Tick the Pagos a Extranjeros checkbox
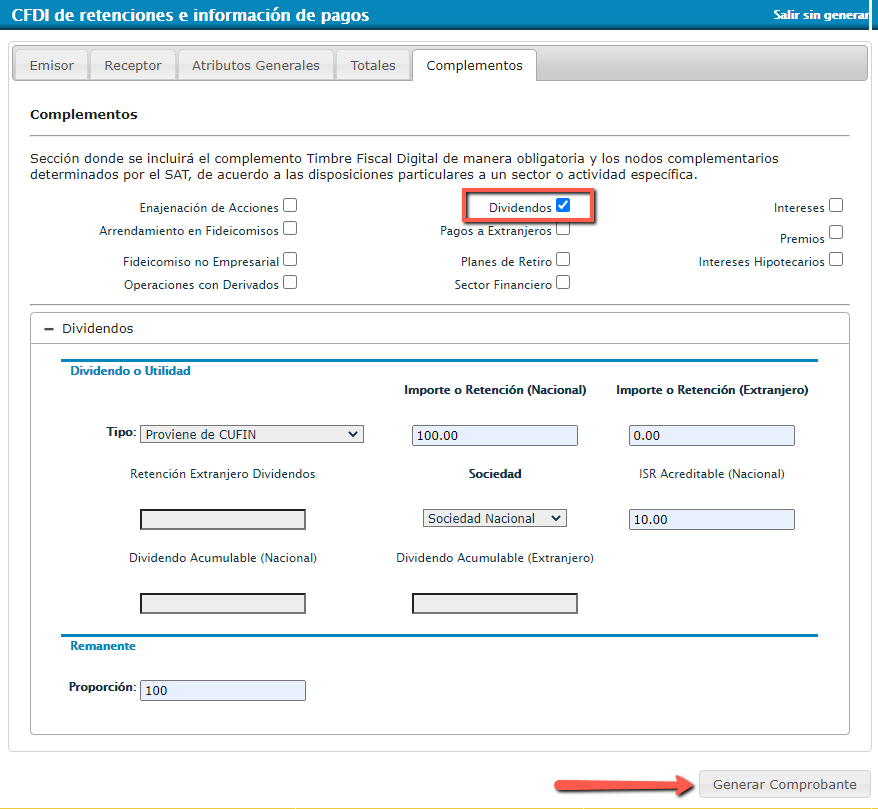 coord(563,229)
